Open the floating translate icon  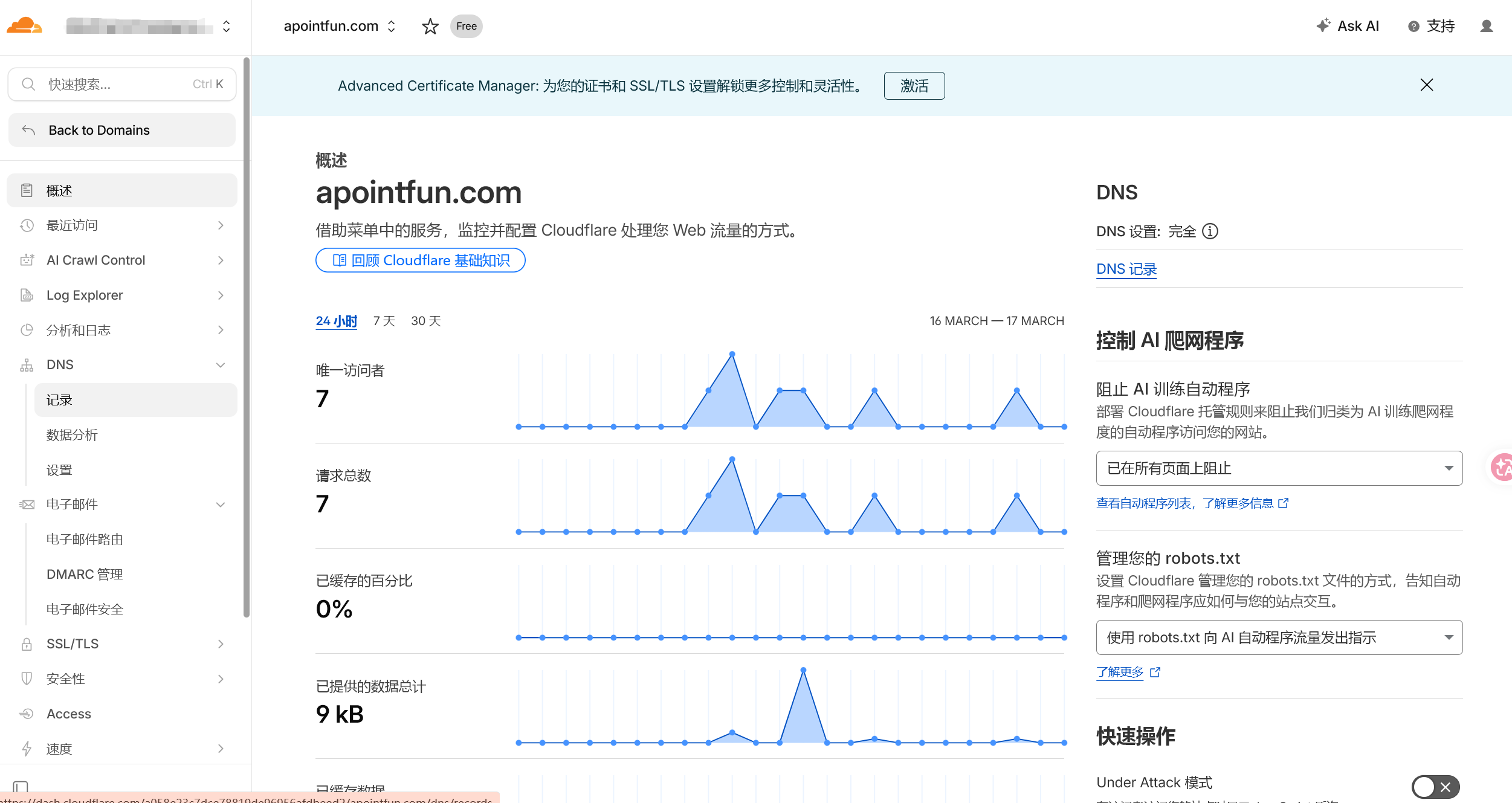pyautogui.click(x=1502, y=466)
